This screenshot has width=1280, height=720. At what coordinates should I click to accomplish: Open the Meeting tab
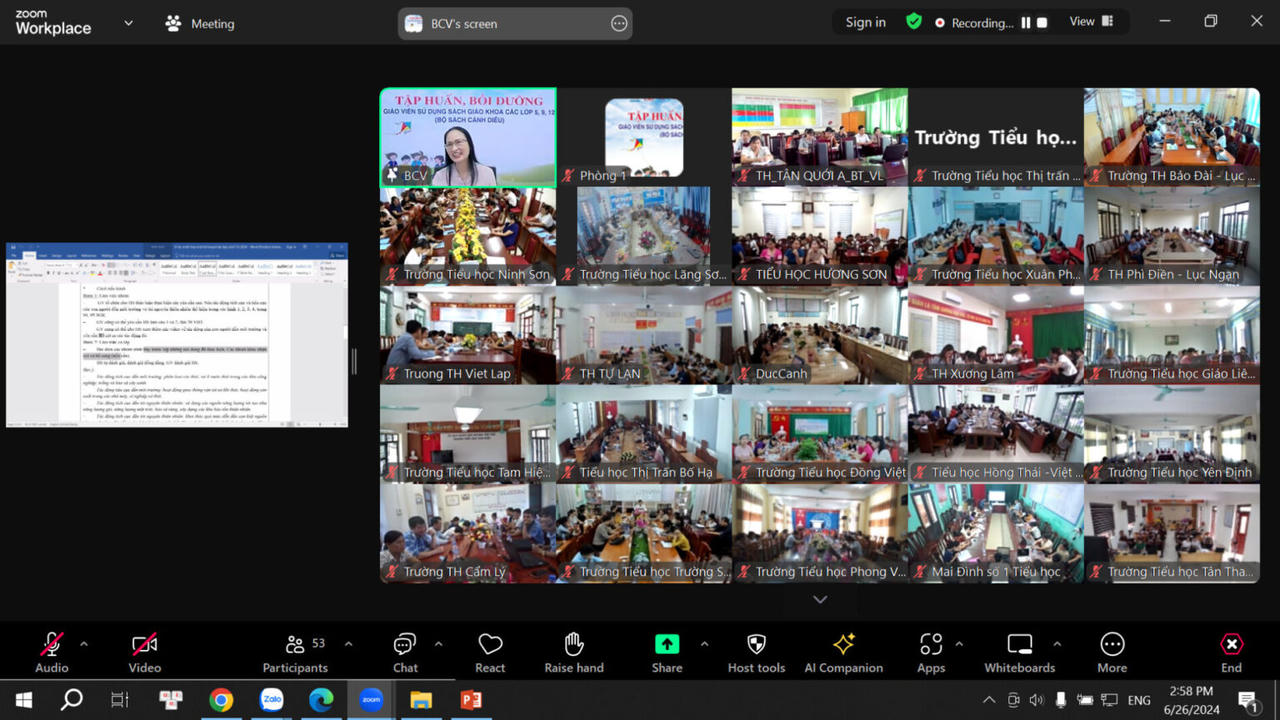coord(201,24)
